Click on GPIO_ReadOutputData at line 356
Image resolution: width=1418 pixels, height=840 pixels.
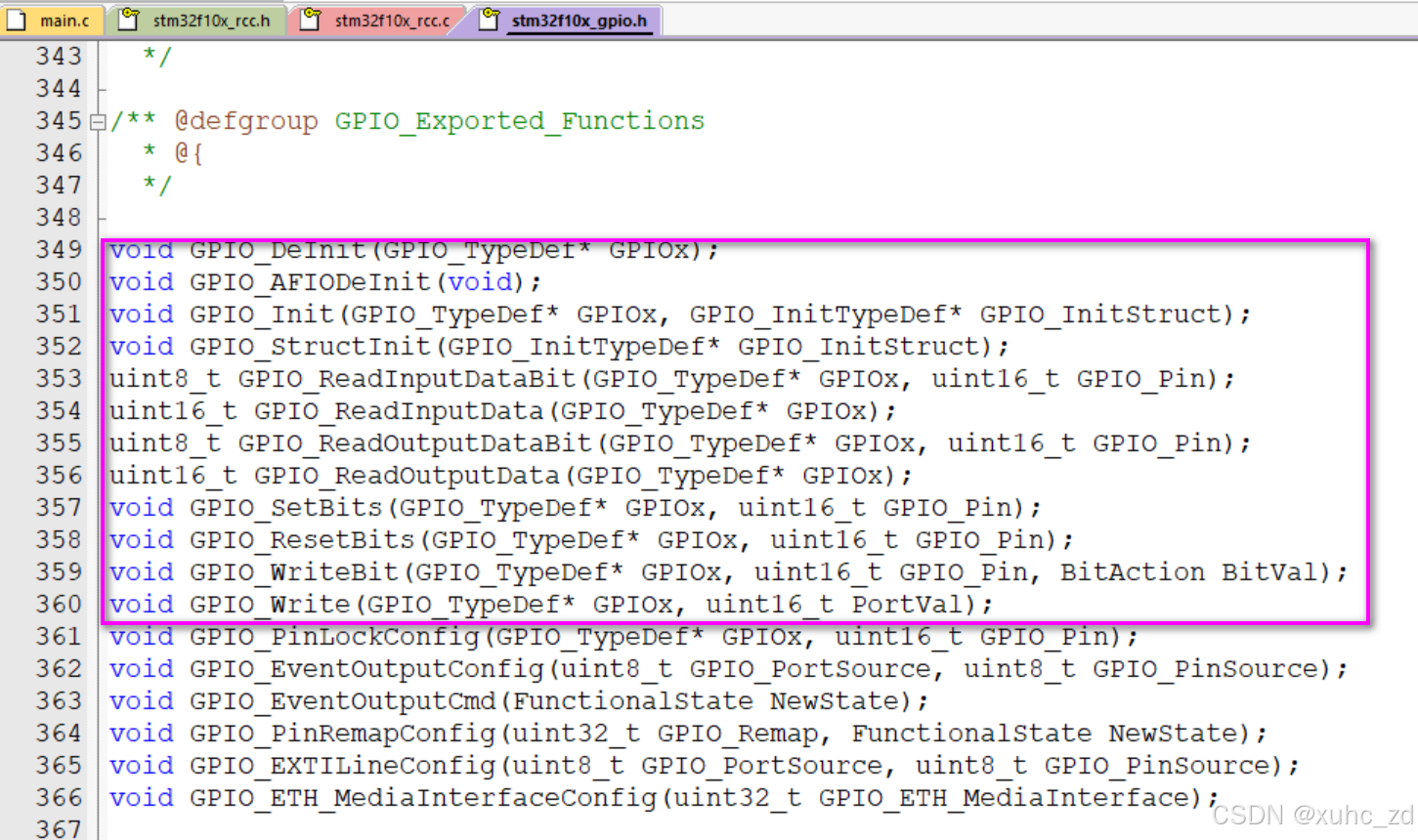pyautogui.click(x=407, y=475)
